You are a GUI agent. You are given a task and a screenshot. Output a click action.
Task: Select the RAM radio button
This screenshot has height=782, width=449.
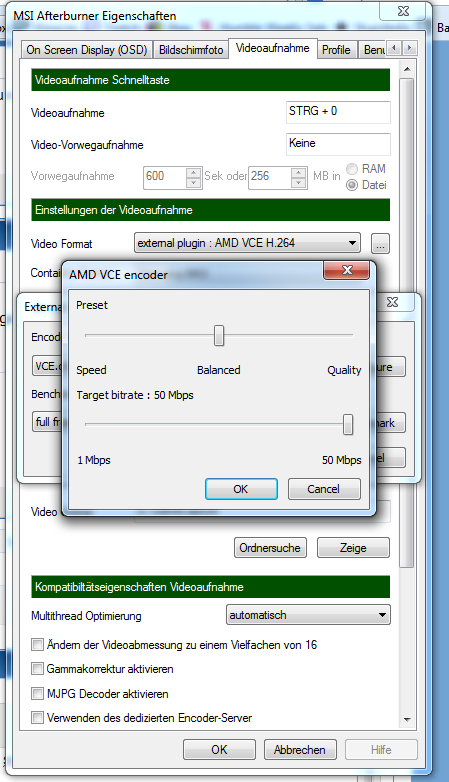(x=352, y=169)
